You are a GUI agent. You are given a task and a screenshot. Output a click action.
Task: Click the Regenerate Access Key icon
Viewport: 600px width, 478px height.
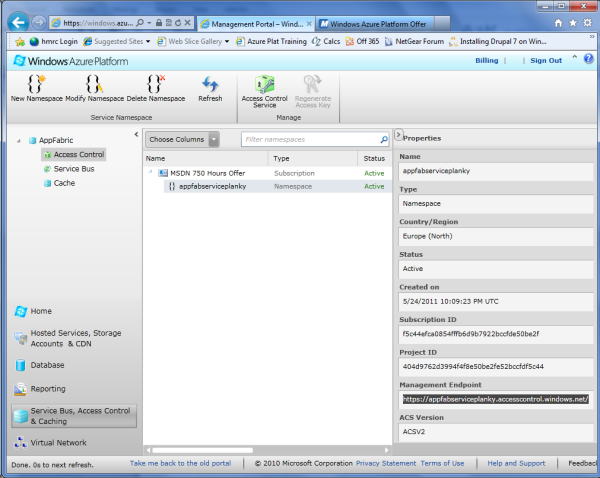pyautogui.click(x=312, y=84)
